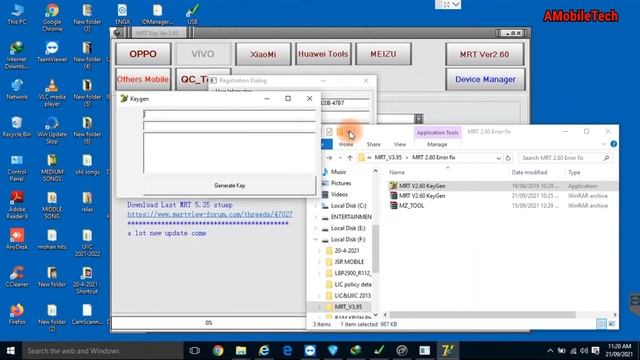This screenshot has height=360, width=640.
Task: Refresh the Explorer folder view
Action: 508,158
